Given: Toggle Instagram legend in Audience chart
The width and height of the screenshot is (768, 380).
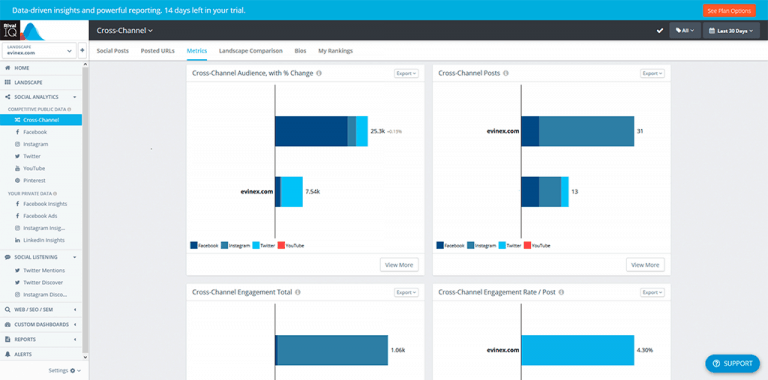Looking at the screenshot, I should tap(236, 245).
